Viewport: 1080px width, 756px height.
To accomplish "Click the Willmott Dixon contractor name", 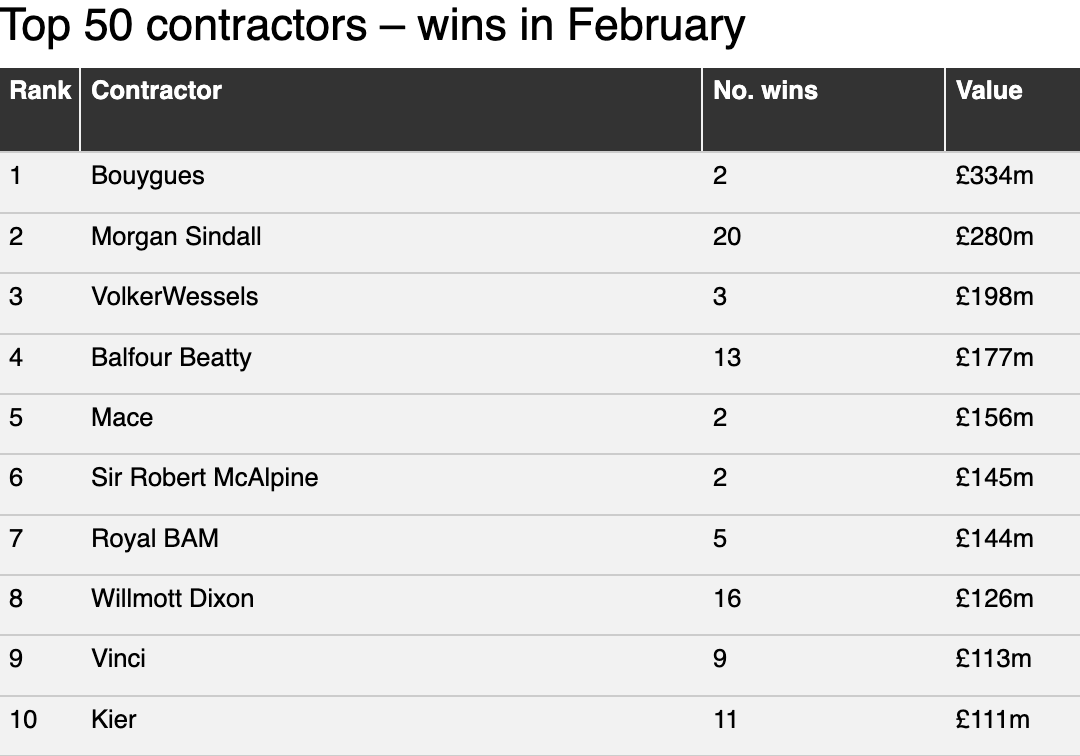I will coord(172,598).
